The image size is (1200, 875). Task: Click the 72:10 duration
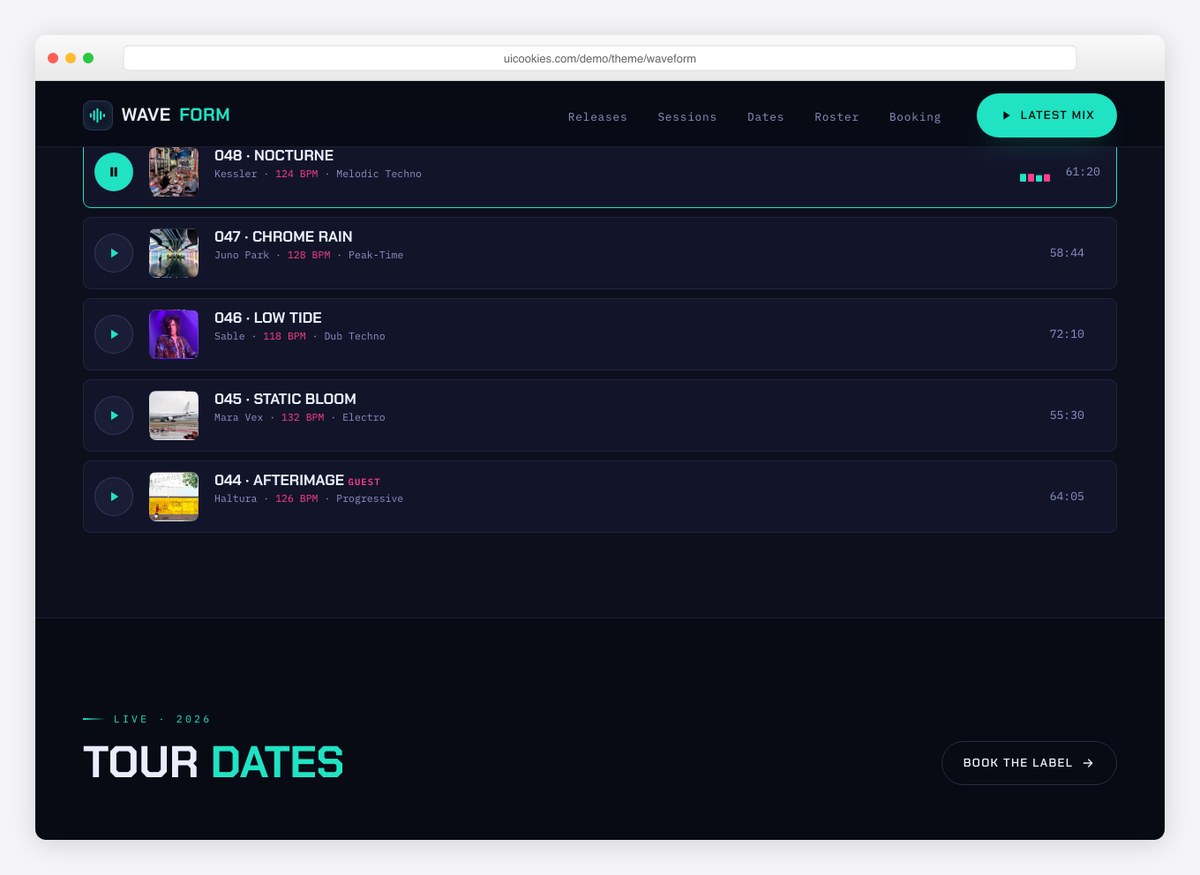(x=1067, y=334)
